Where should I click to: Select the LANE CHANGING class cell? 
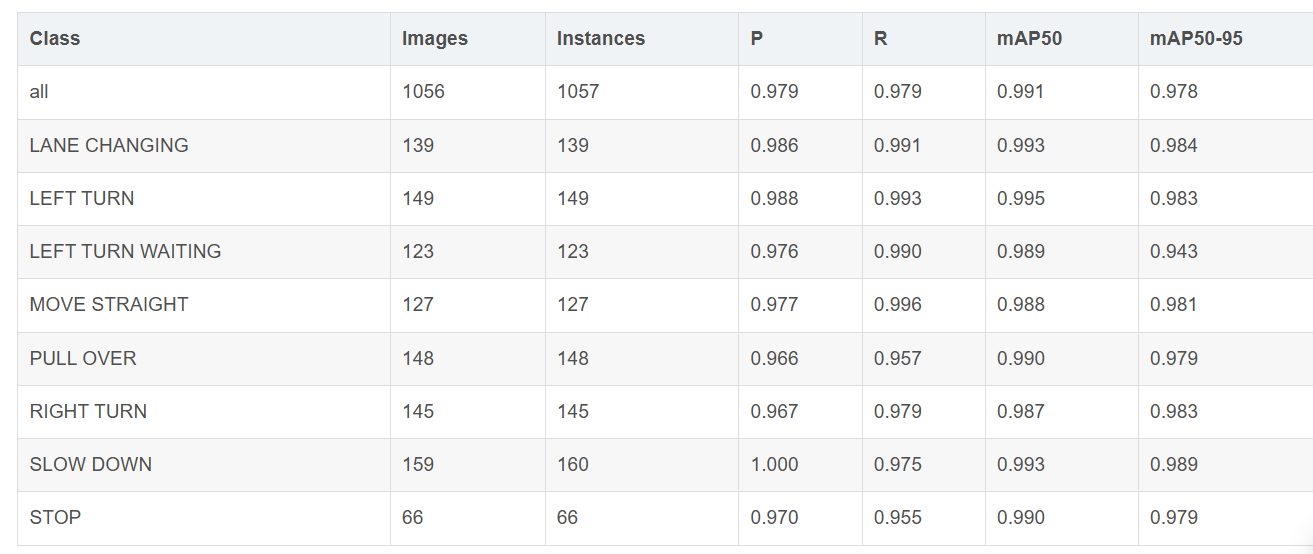pos(109,145)
